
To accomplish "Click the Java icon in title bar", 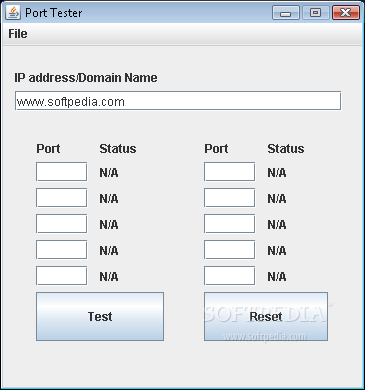I will (13, 13).
